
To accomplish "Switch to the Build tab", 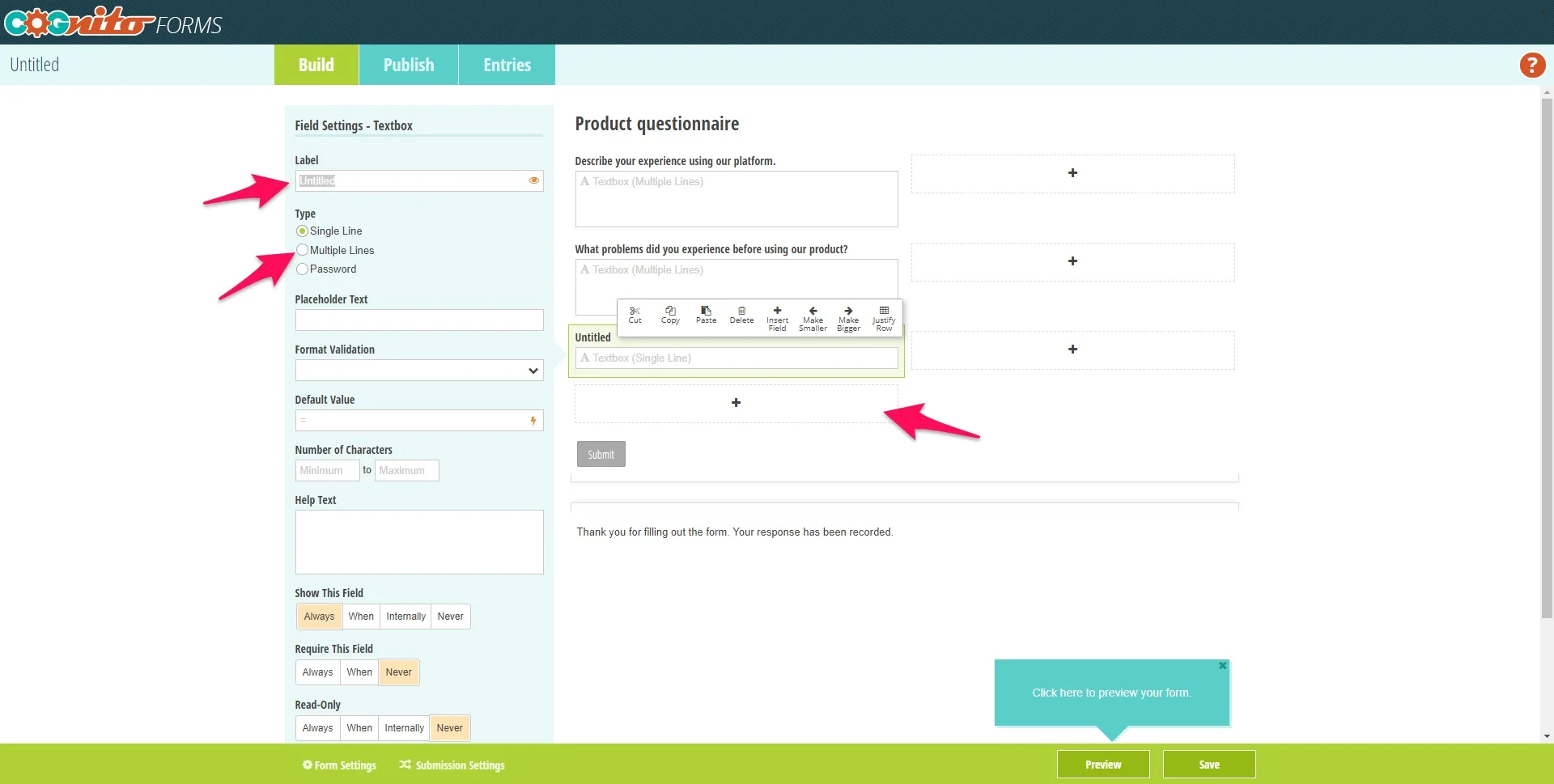I will click(x=316, y=65).
